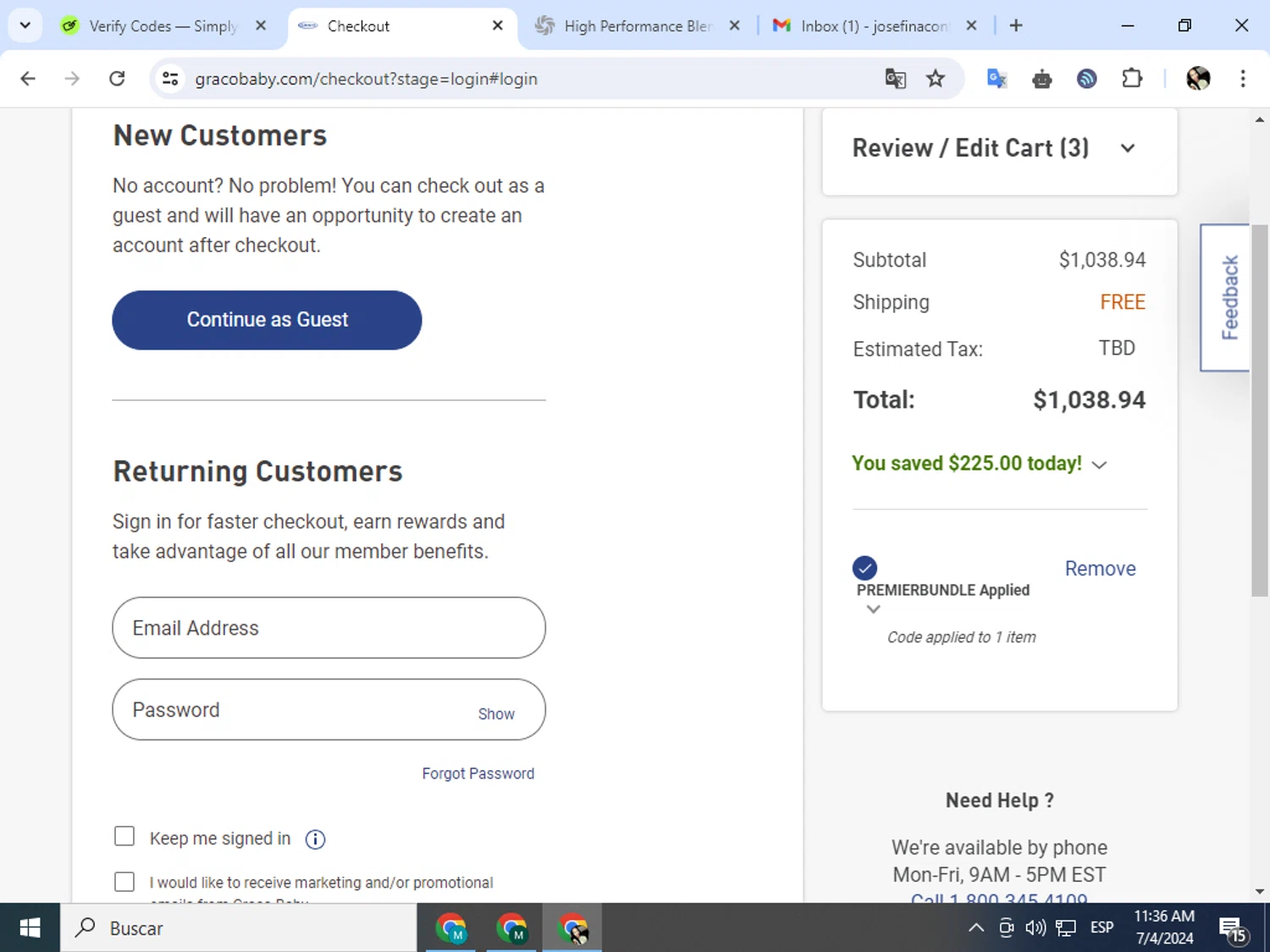Expand the Review / Edit Cart section
The width and height of the screenshot is (1270, 952).
click(x=1127, y=148)
